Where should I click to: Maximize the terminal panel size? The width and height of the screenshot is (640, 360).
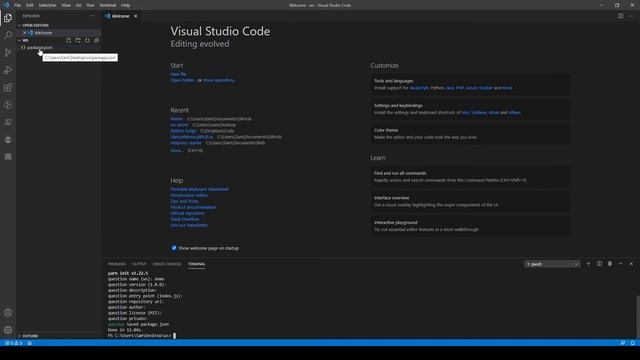click(620, 264)
